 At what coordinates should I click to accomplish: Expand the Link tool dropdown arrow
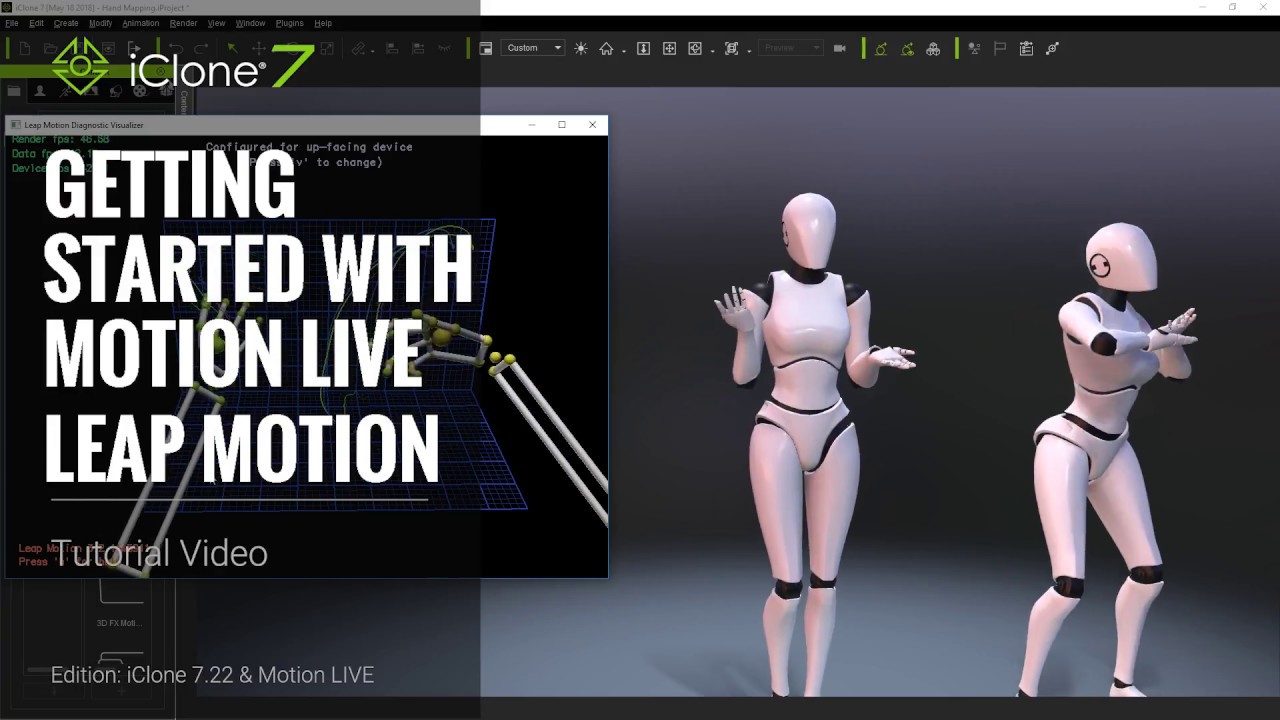coord(375,50)
